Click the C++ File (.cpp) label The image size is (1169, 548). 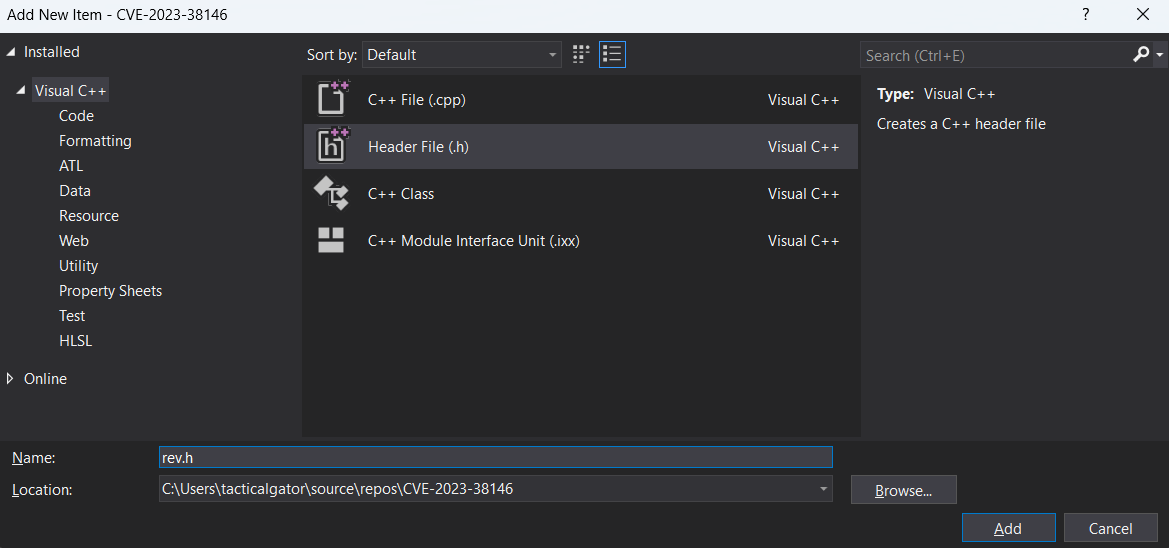coord(417,99)
